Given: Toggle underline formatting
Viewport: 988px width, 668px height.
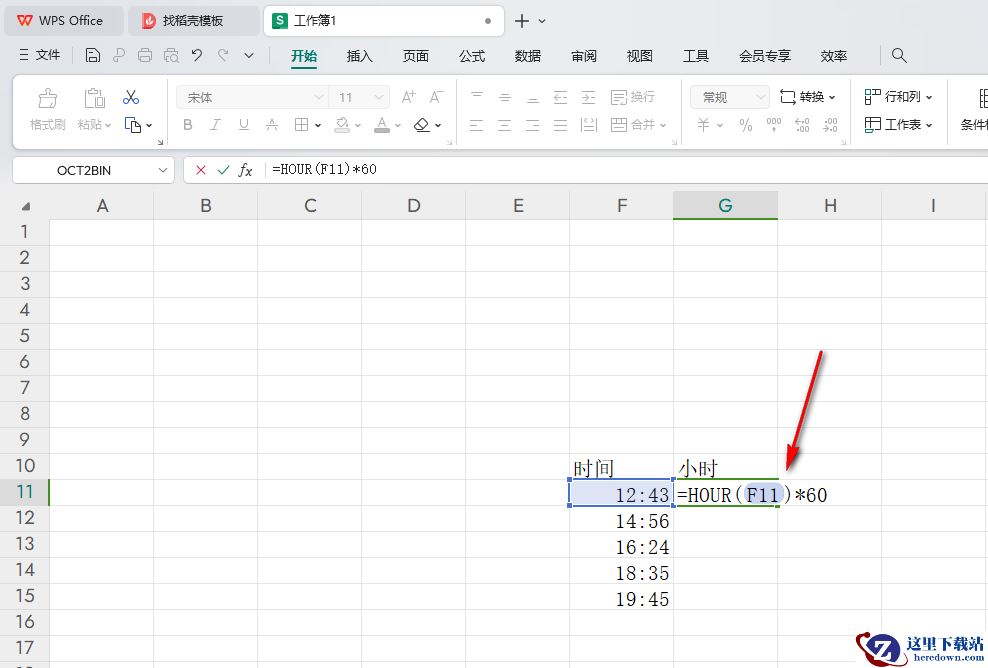Looking at the screenshot, I should (244, 125).
